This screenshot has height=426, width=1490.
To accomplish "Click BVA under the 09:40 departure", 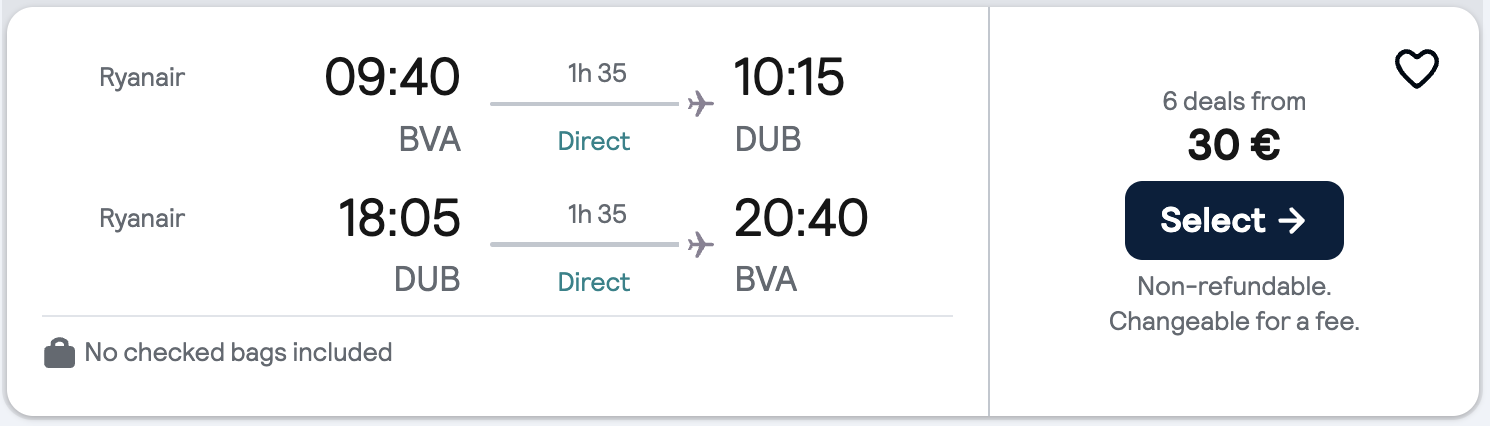I will [429, 139].
